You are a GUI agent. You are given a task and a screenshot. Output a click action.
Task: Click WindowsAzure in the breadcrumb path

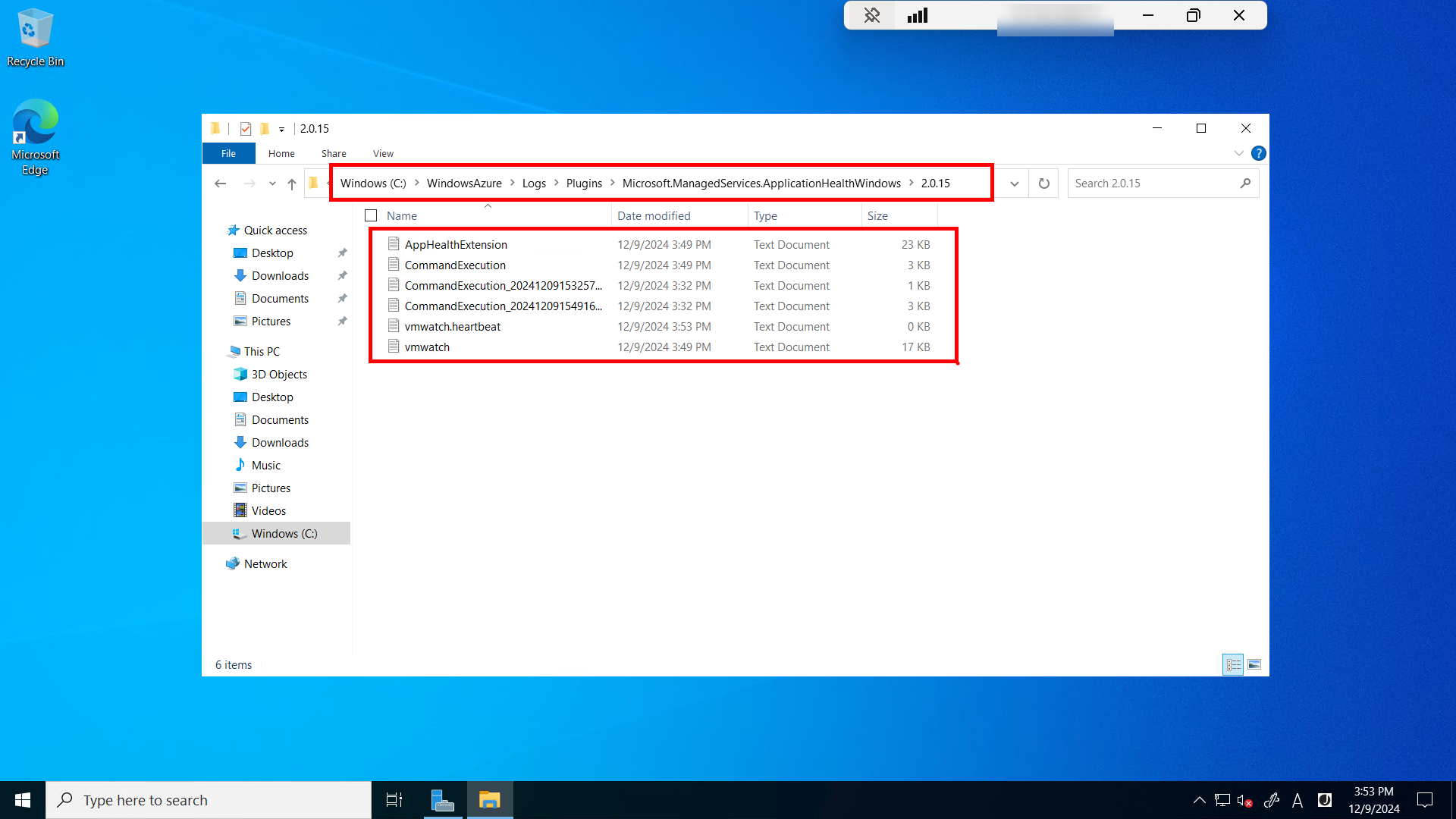(464, 184)
